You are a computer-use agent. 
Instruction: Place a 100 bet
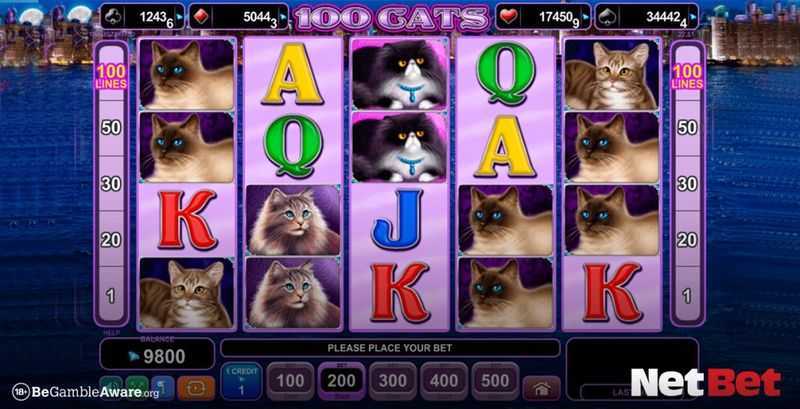click(x=290, y=381)
